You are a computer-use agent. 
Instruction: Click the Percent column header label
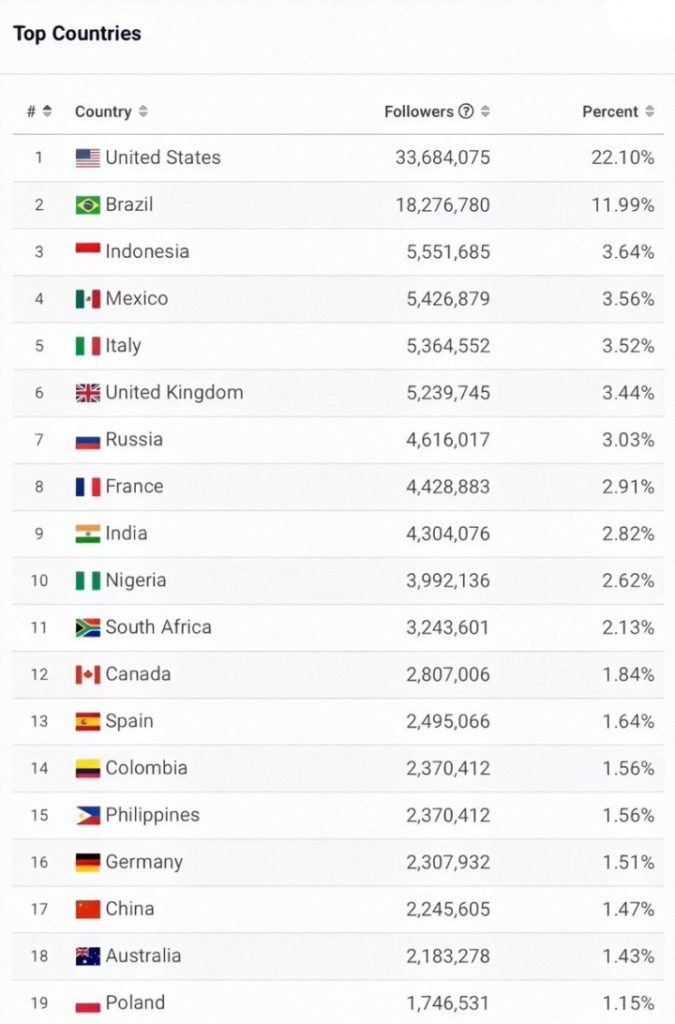[x=610, y=112]
